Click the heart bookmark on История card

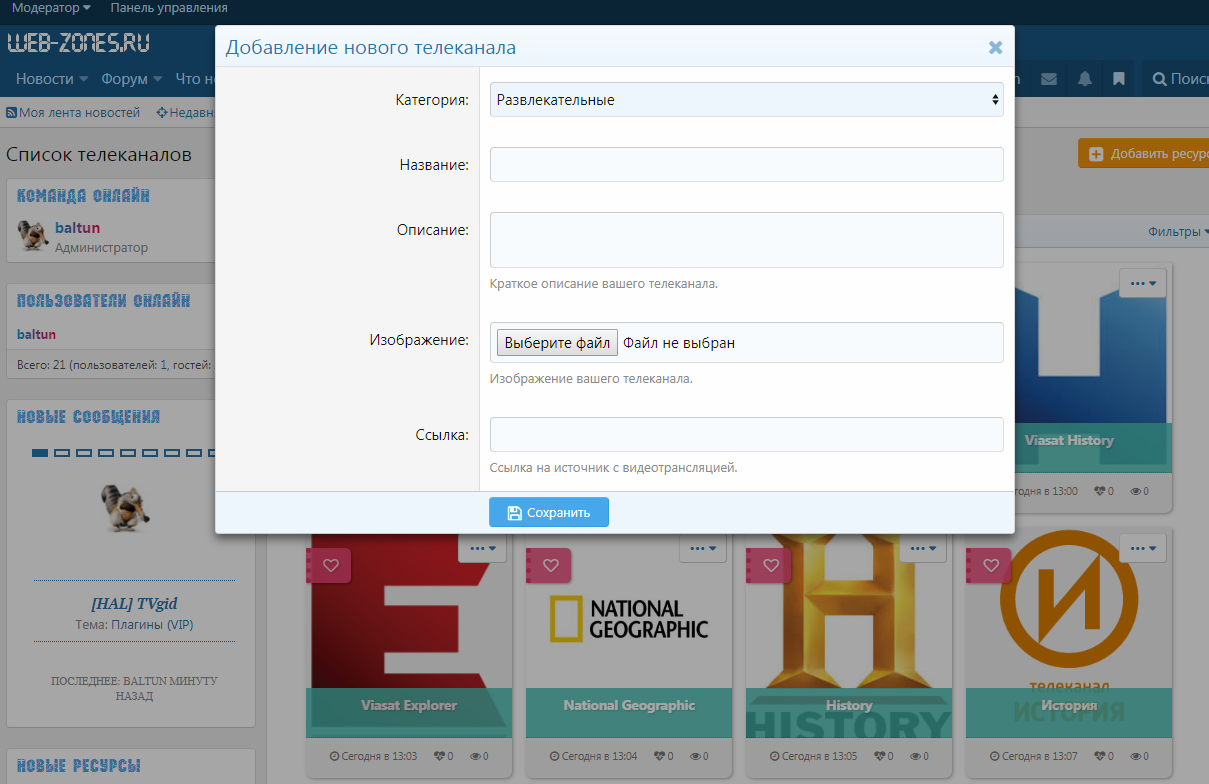[989, 566]
